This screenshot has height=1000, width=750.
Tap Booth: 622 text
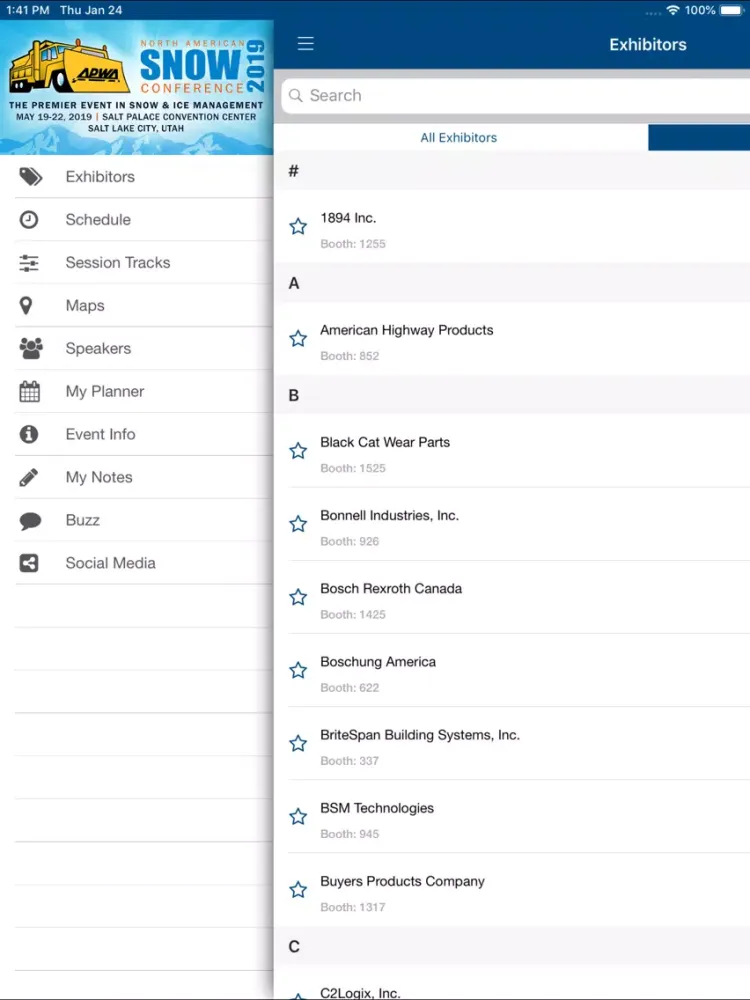[349, 688]
